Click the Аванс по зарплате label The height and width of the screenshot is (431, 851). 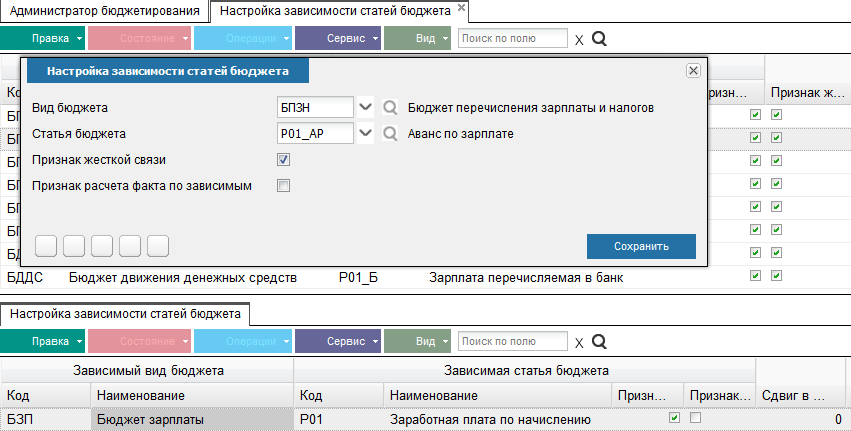click(x=461, y=134)
